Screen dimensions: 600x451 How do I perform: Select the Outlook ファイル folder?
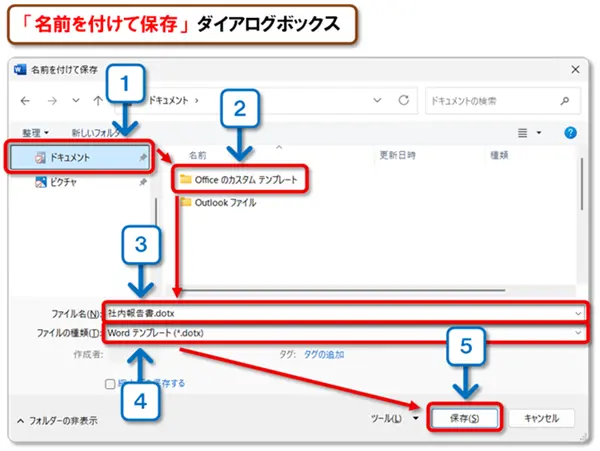tap(218, 202)
